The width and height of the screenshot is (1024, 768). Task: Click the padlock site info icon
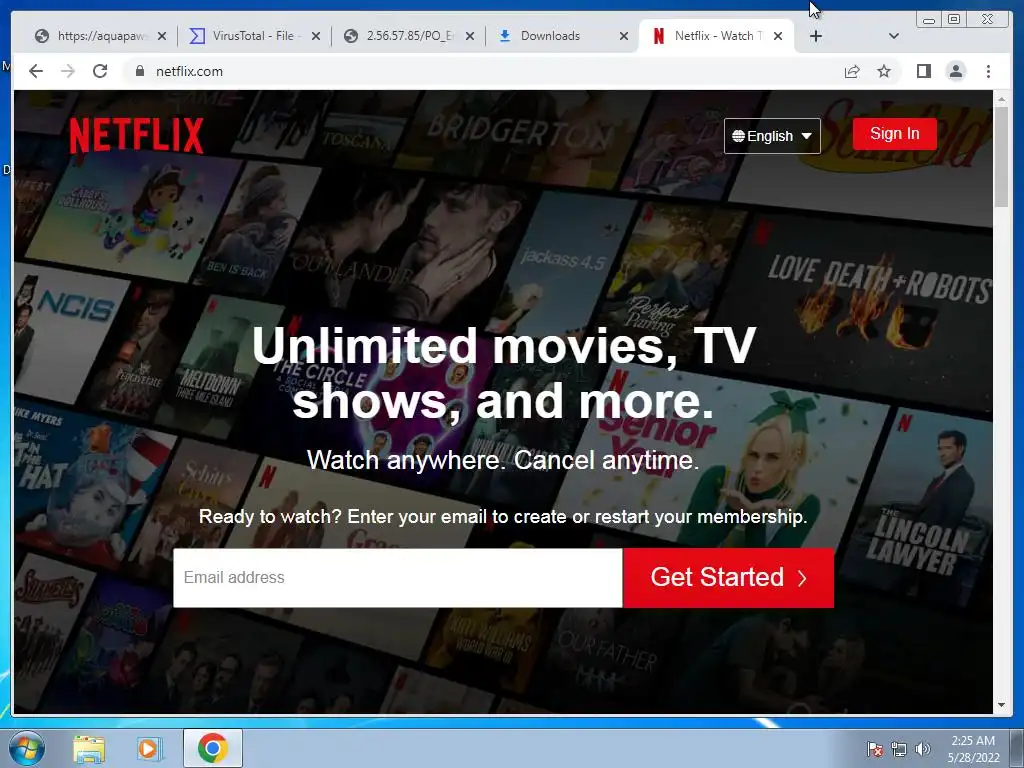(x=140, y=71)
